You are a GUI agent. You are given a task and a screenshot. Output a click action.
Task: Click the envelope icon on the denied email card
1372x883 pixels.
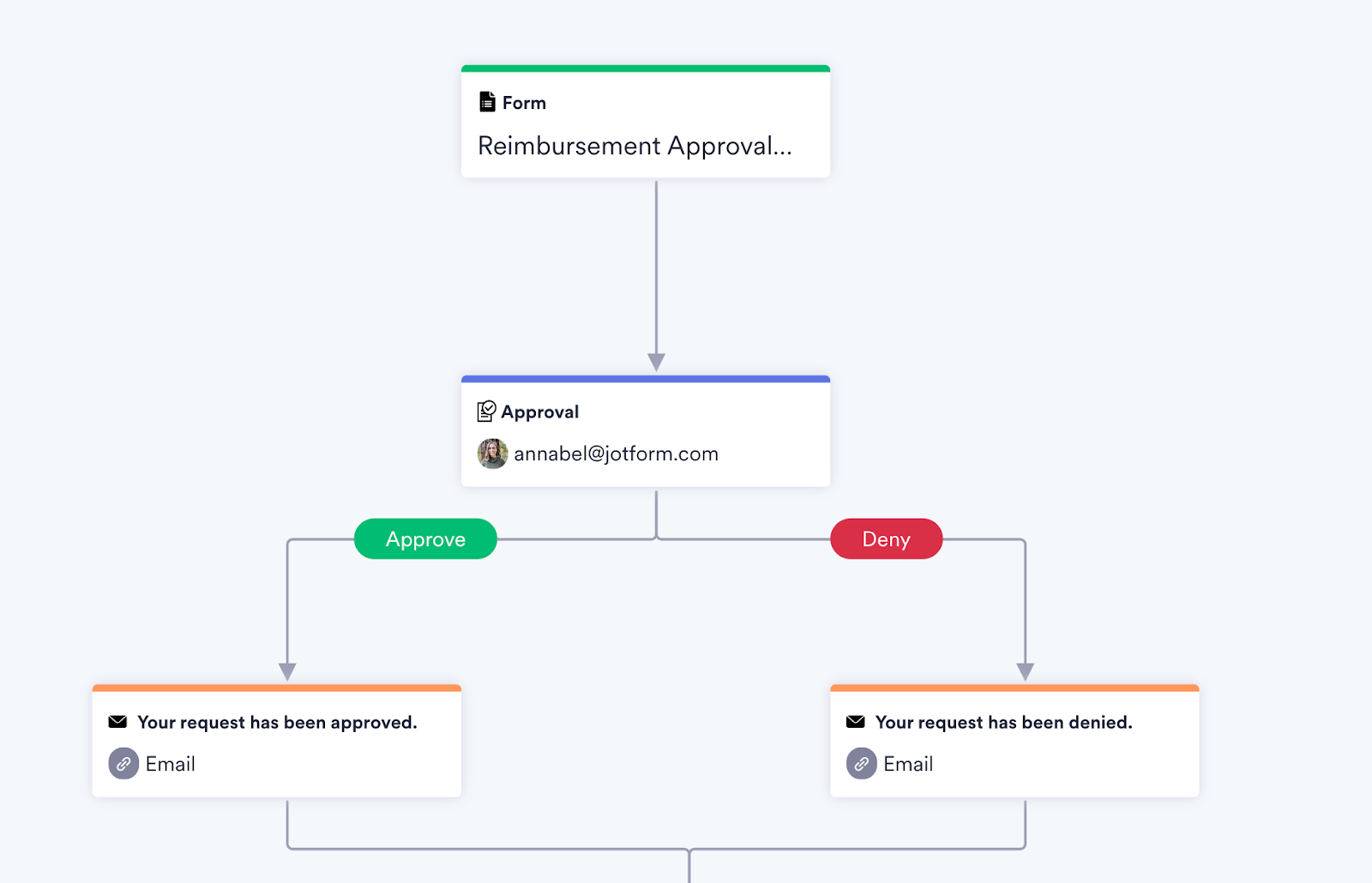coord(855,722)
